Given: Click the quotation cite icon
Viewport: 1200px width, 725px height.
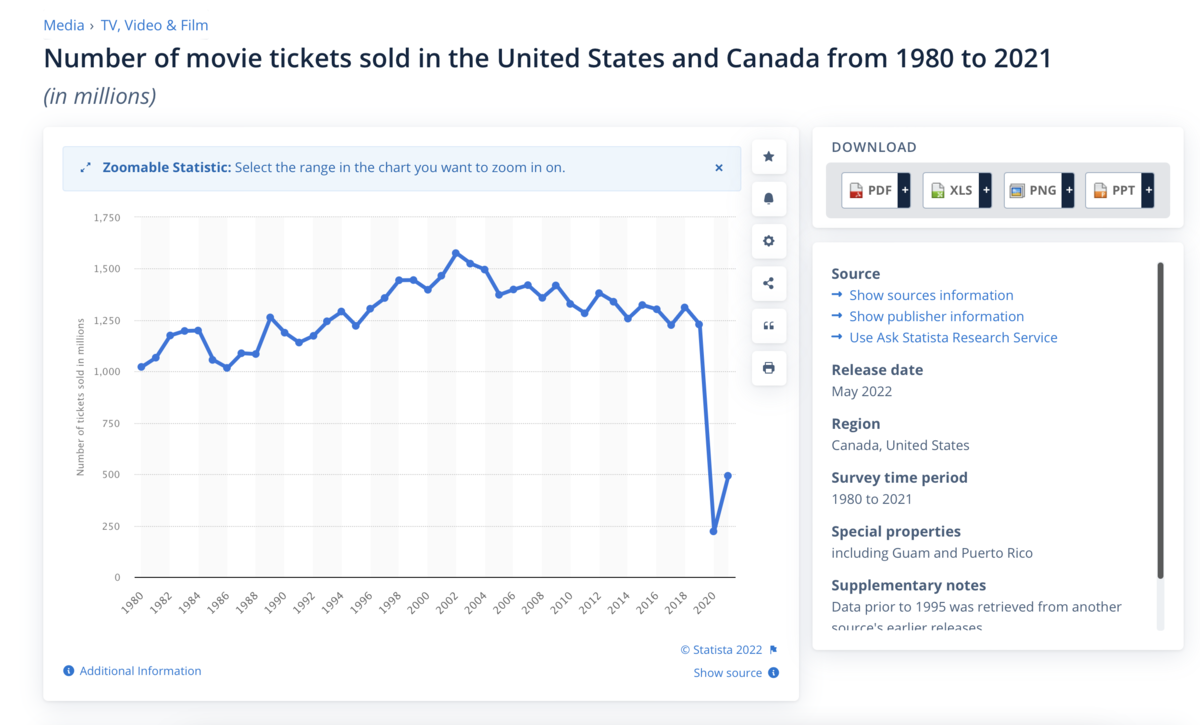Looking at the screenshot, I should pos(768,325).
